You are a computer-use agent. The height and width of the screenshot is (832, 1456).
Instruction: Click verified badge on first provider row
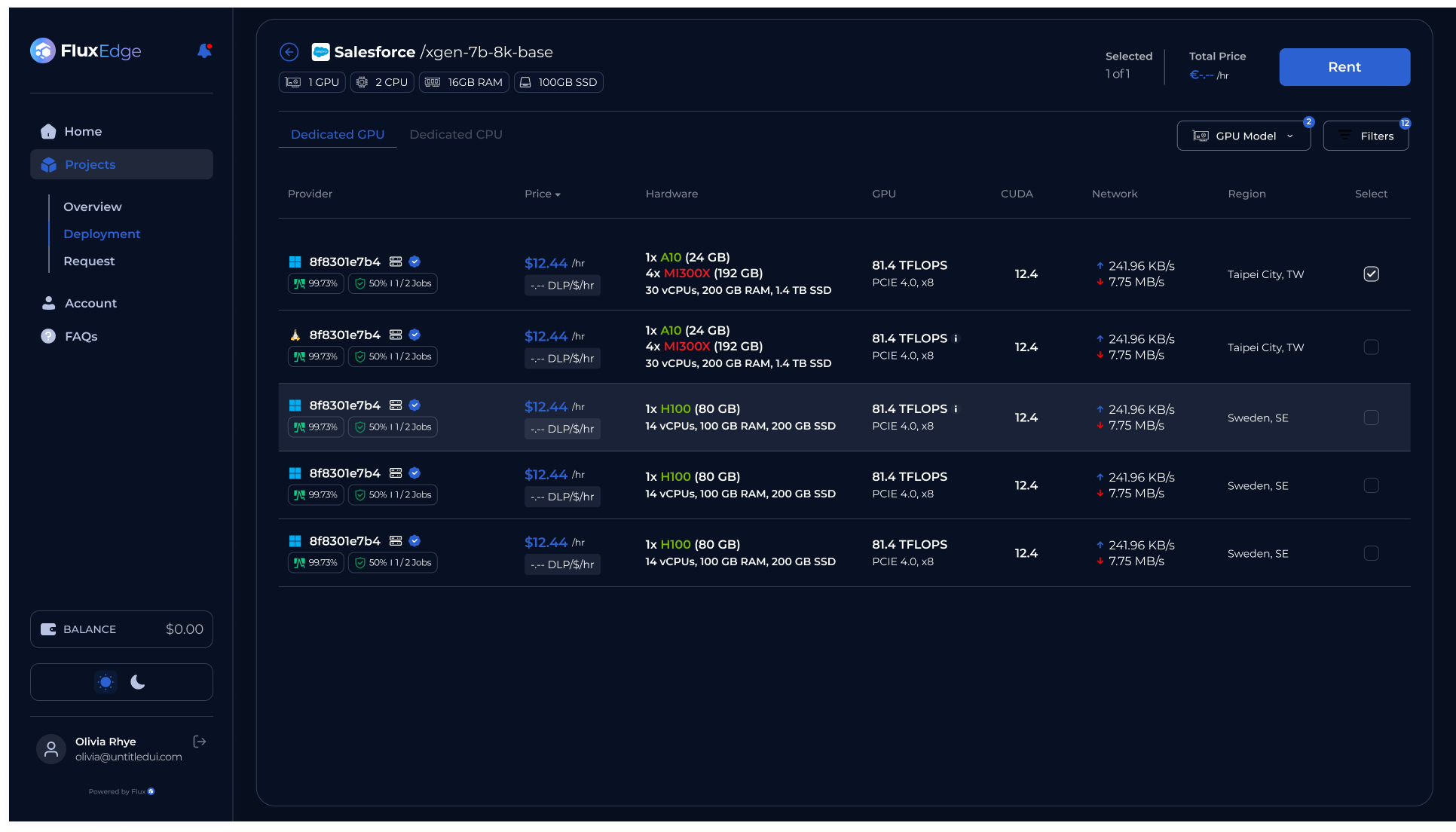[414, 262]
